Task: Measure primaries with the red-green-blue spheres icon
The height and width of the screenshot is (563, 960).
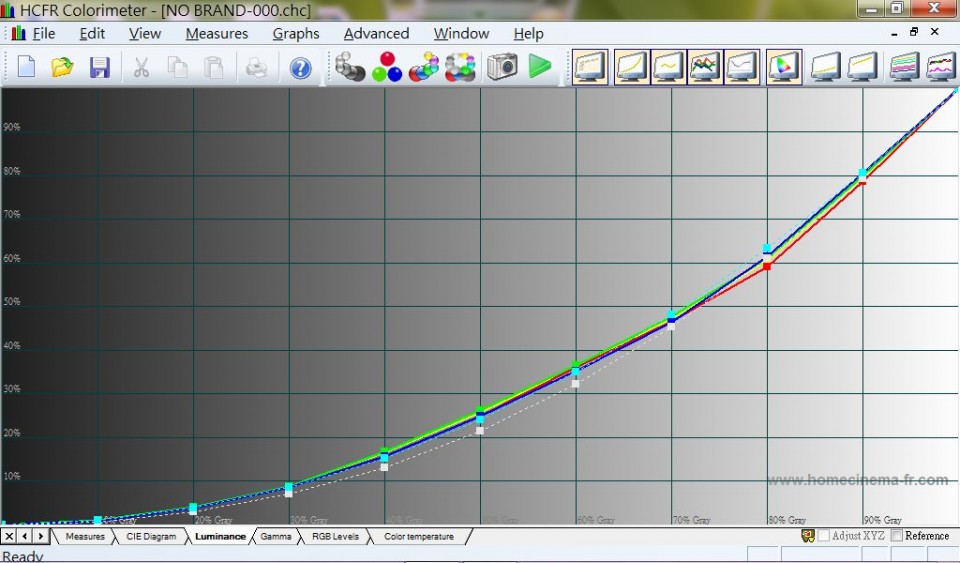Action: 386,67
